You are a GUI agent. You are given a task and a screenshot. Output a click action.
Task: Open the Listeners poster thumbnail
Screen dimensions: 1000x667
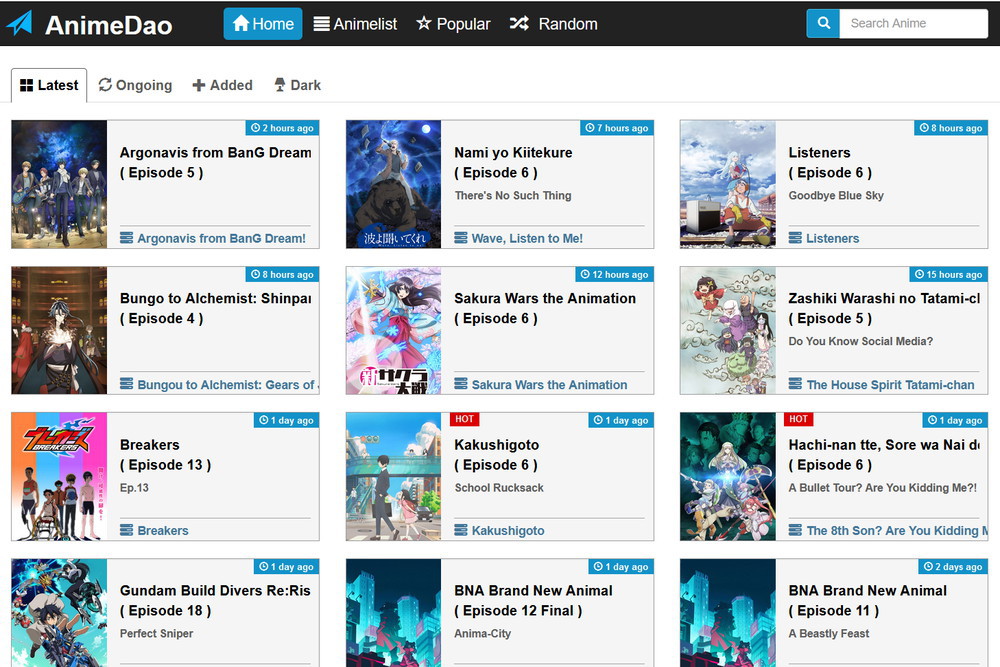point(728,184)
